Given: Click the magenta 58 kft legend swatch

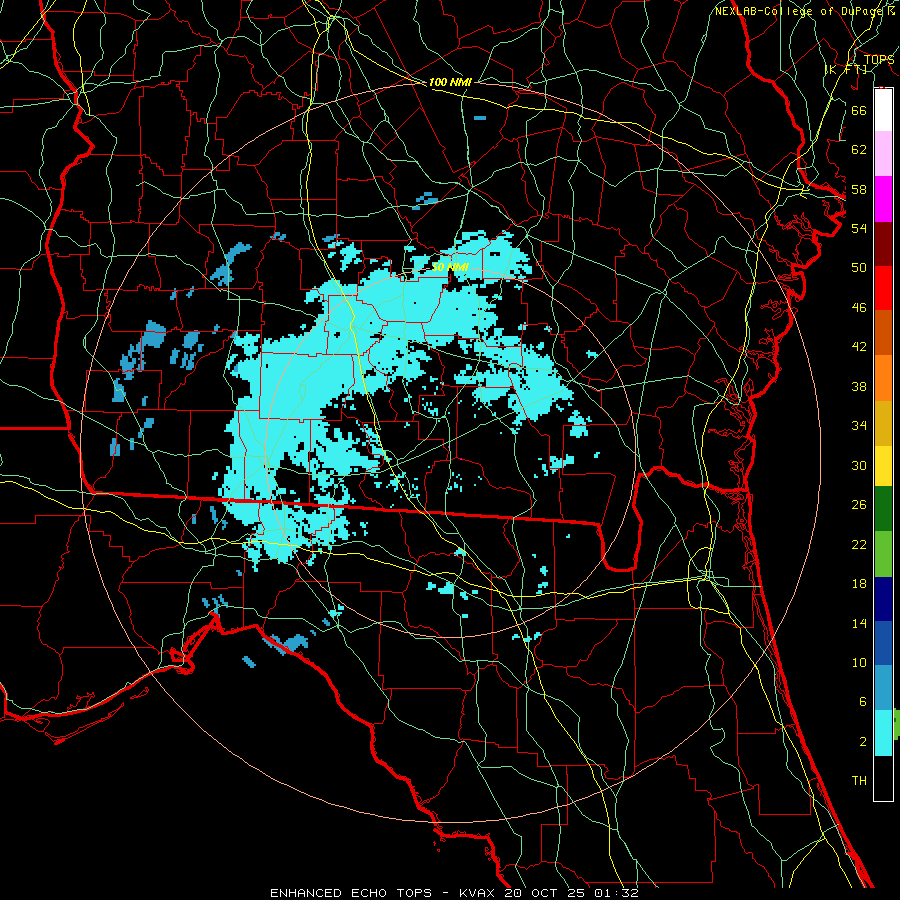Looking at the screenshot, I should click(x=883, y=199).
